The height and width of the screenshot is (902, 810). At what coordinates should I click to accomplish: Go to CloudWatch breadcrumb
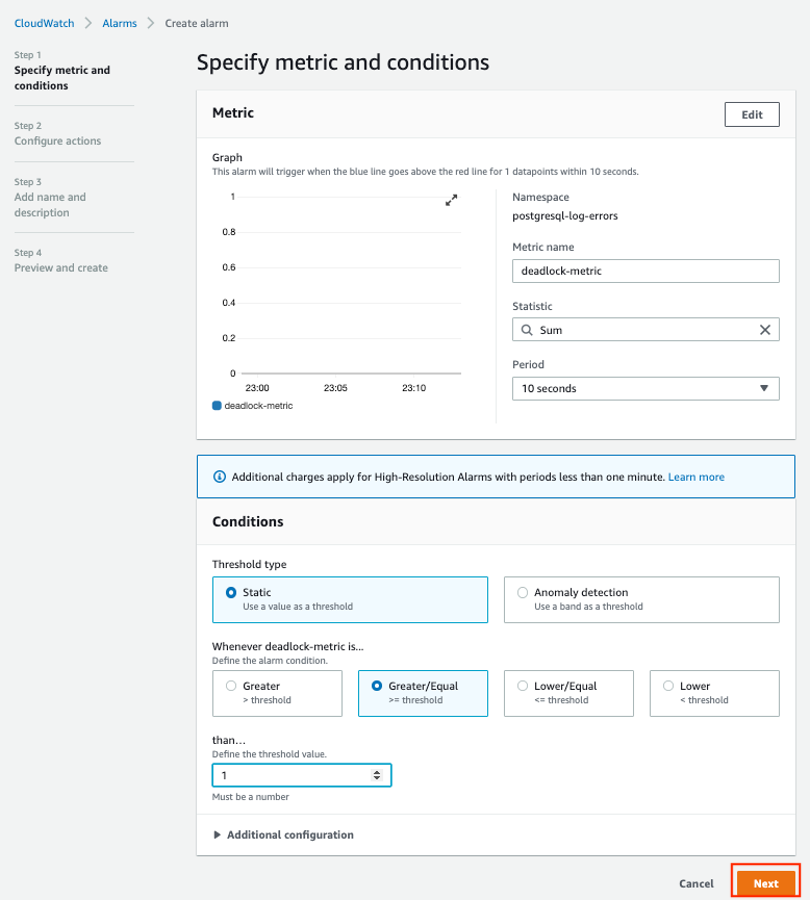point(44,23)
